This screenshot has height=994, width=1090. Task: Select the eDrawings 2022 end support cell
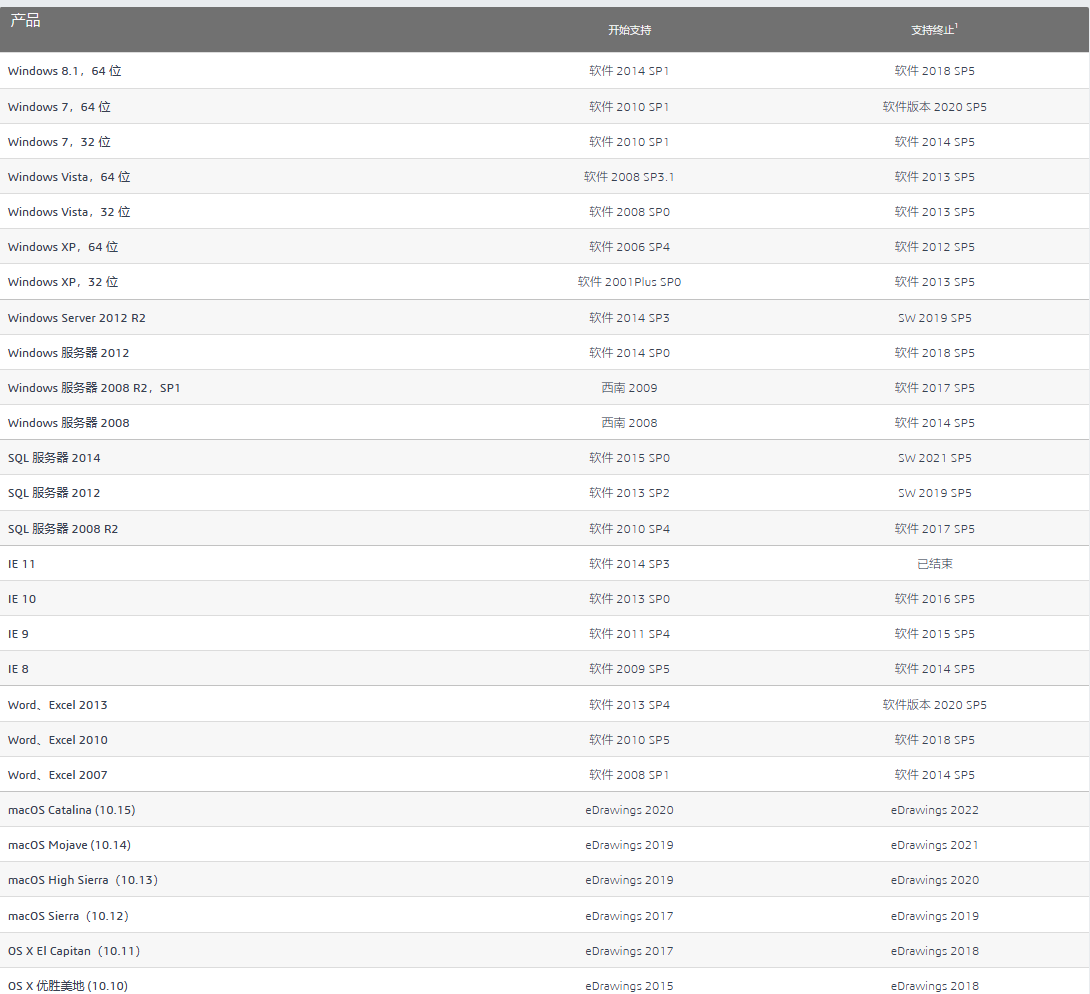coord(934,810)
